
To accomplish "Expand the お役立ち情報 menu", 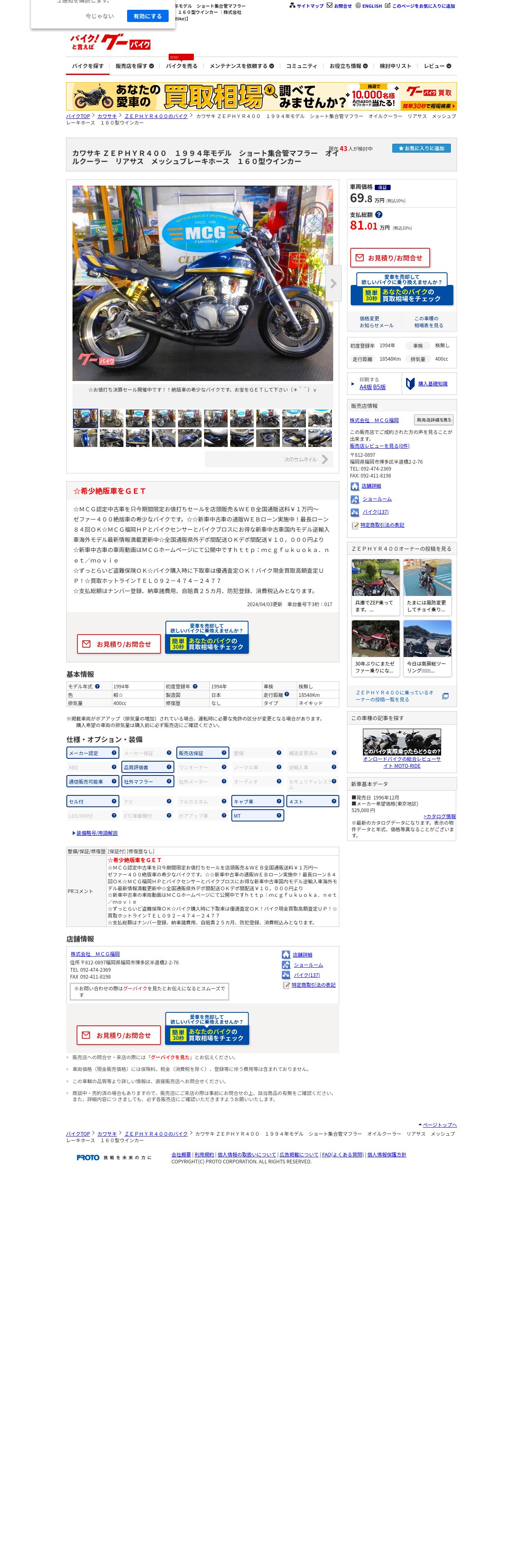I will (348, 66).
